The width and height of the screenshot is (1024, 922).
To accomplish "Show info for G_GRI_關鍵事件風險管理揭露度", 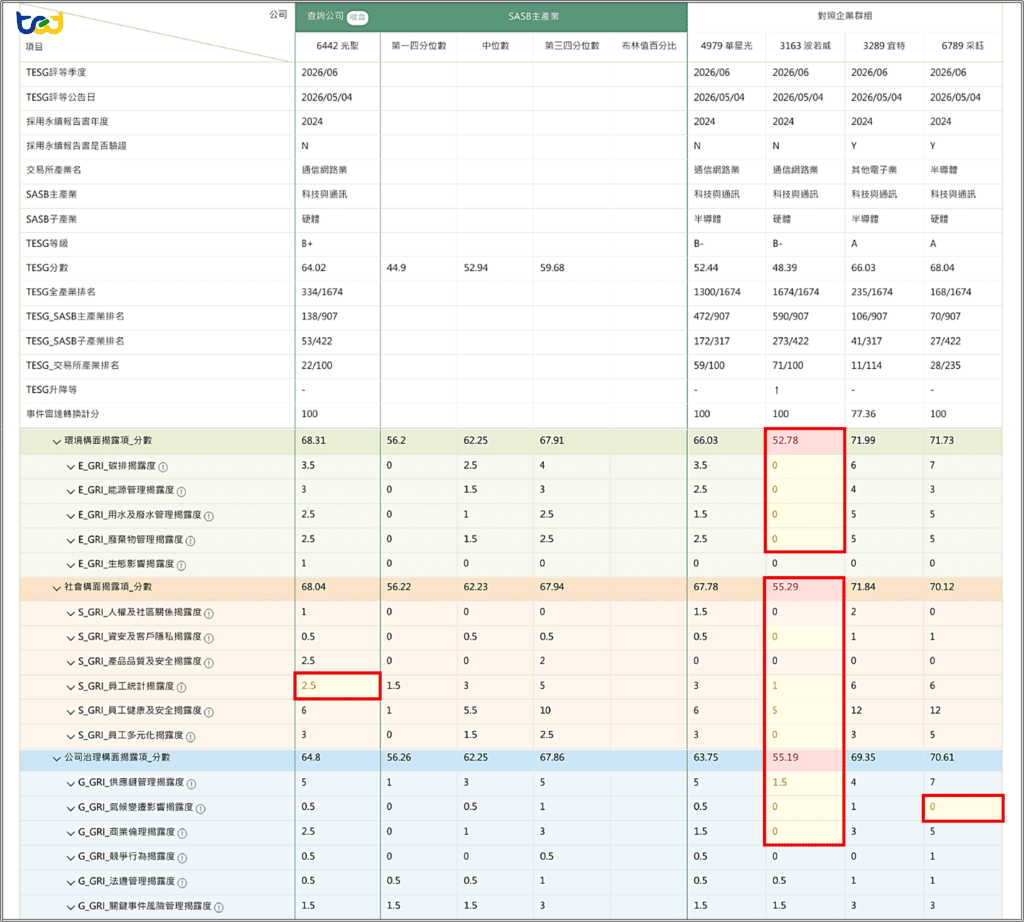I will tap(219, 907).
